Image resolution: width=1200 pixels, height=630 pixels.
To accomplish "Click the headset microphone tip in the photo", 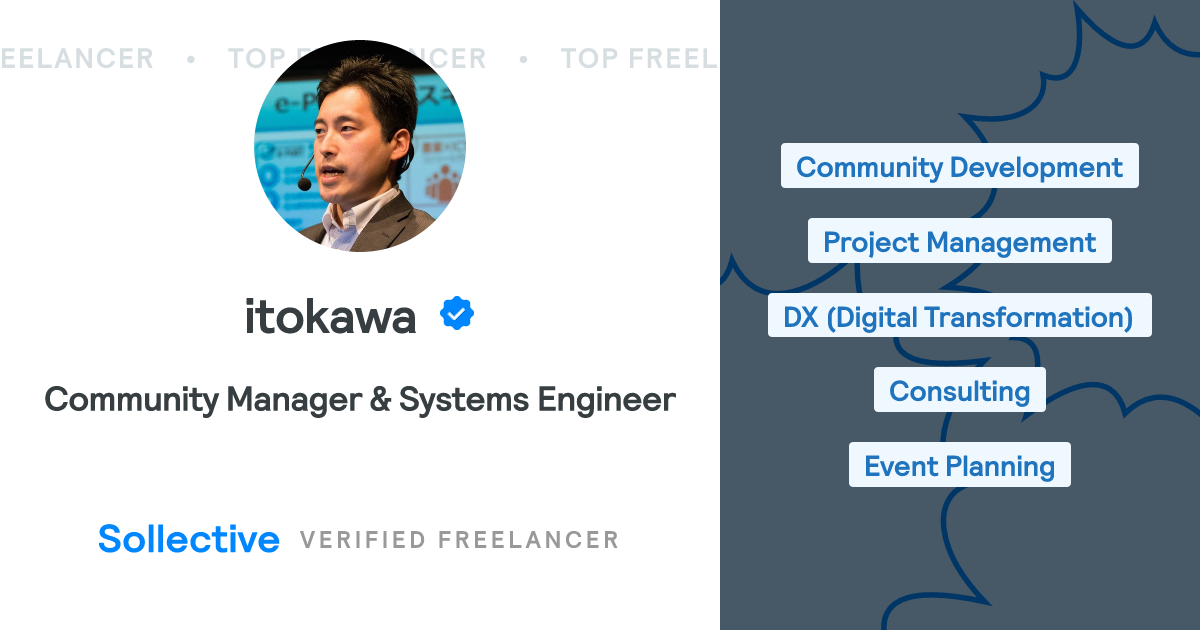I will [304, 184].
